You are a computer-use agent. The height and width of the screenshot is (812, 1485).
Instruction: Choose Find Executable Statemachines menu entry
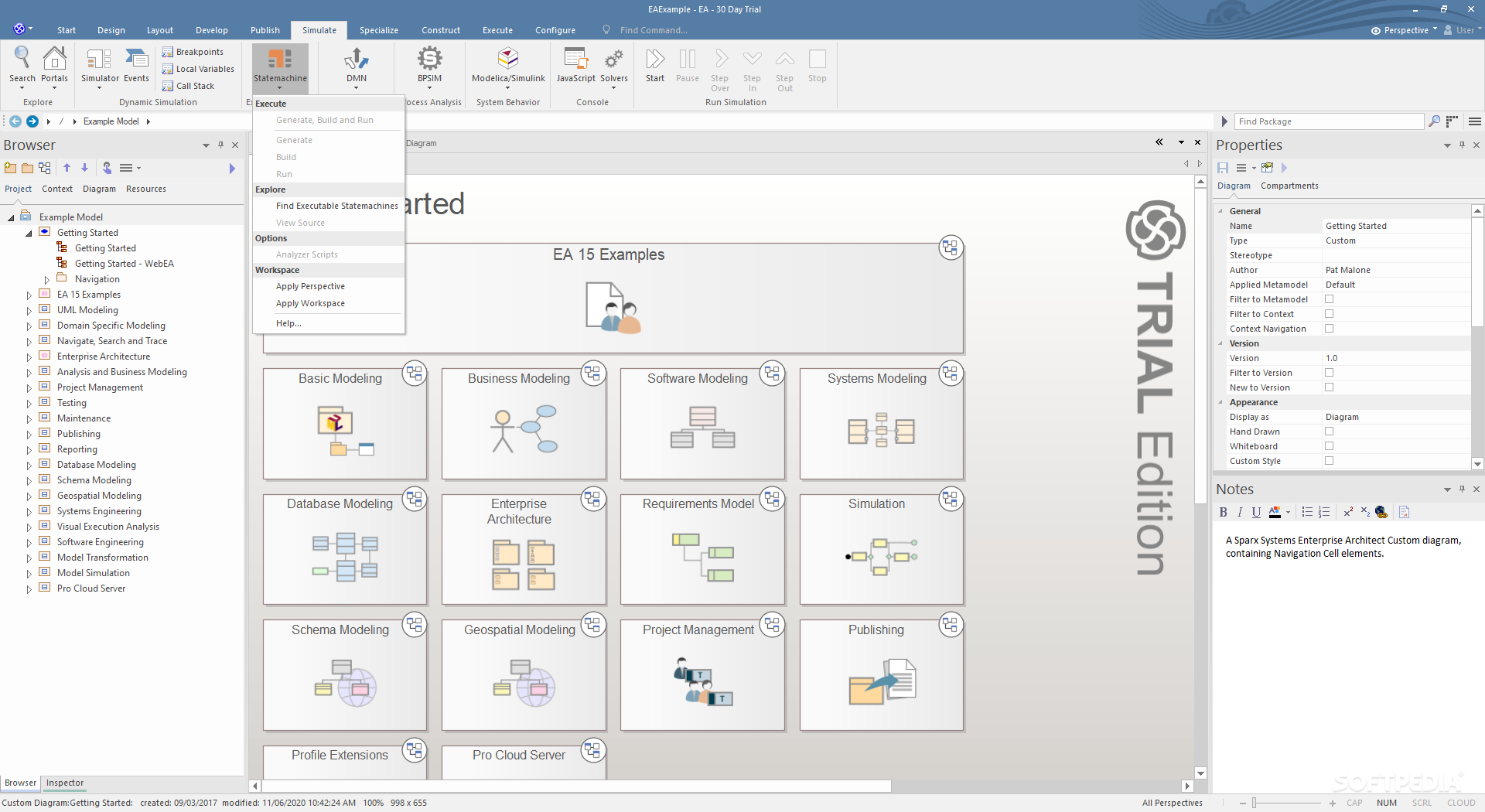pyautogui.click(x=336, y=206)
